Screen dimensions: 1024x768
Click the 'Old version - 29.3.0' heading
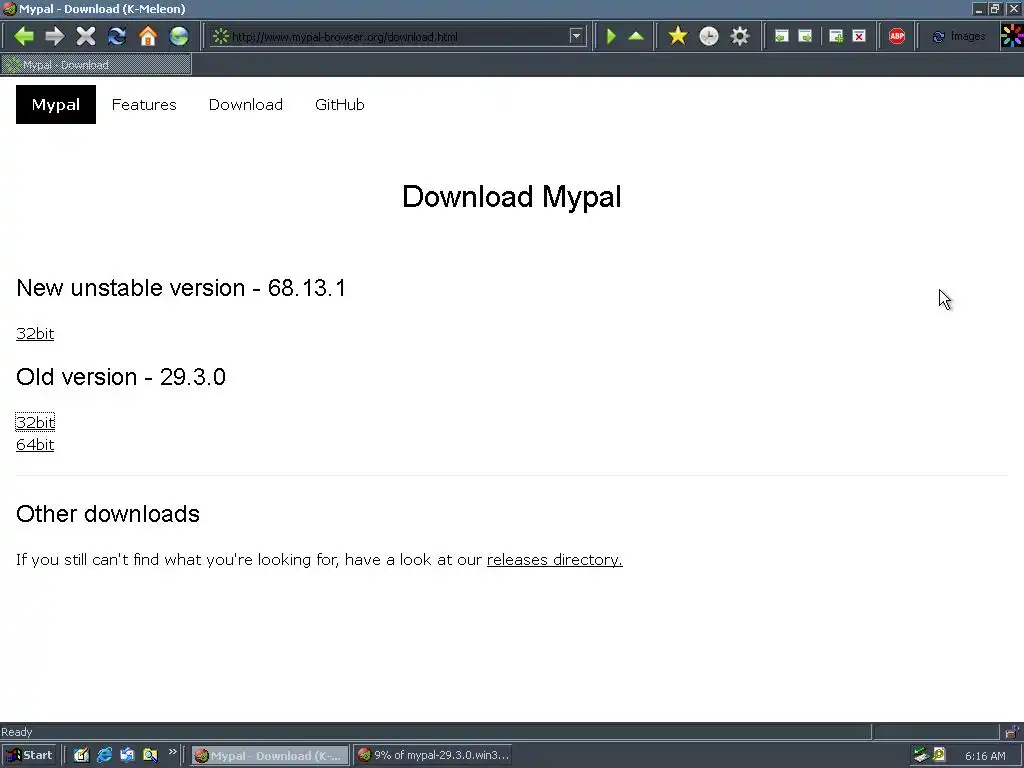pos(121,377)
